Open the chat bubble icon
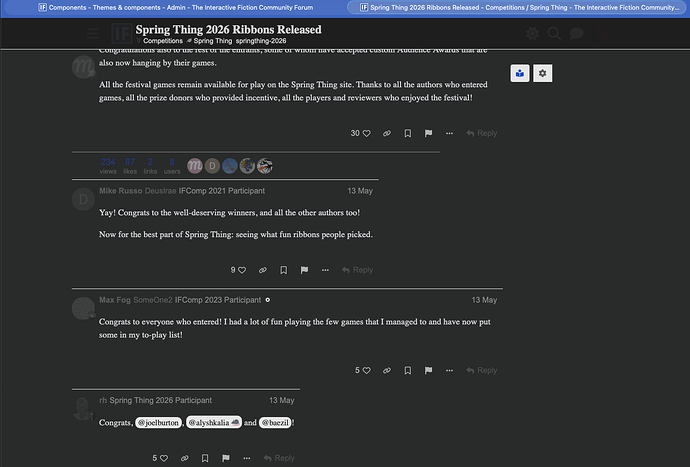This screenshot has width=690, height=467. point(576,33)
